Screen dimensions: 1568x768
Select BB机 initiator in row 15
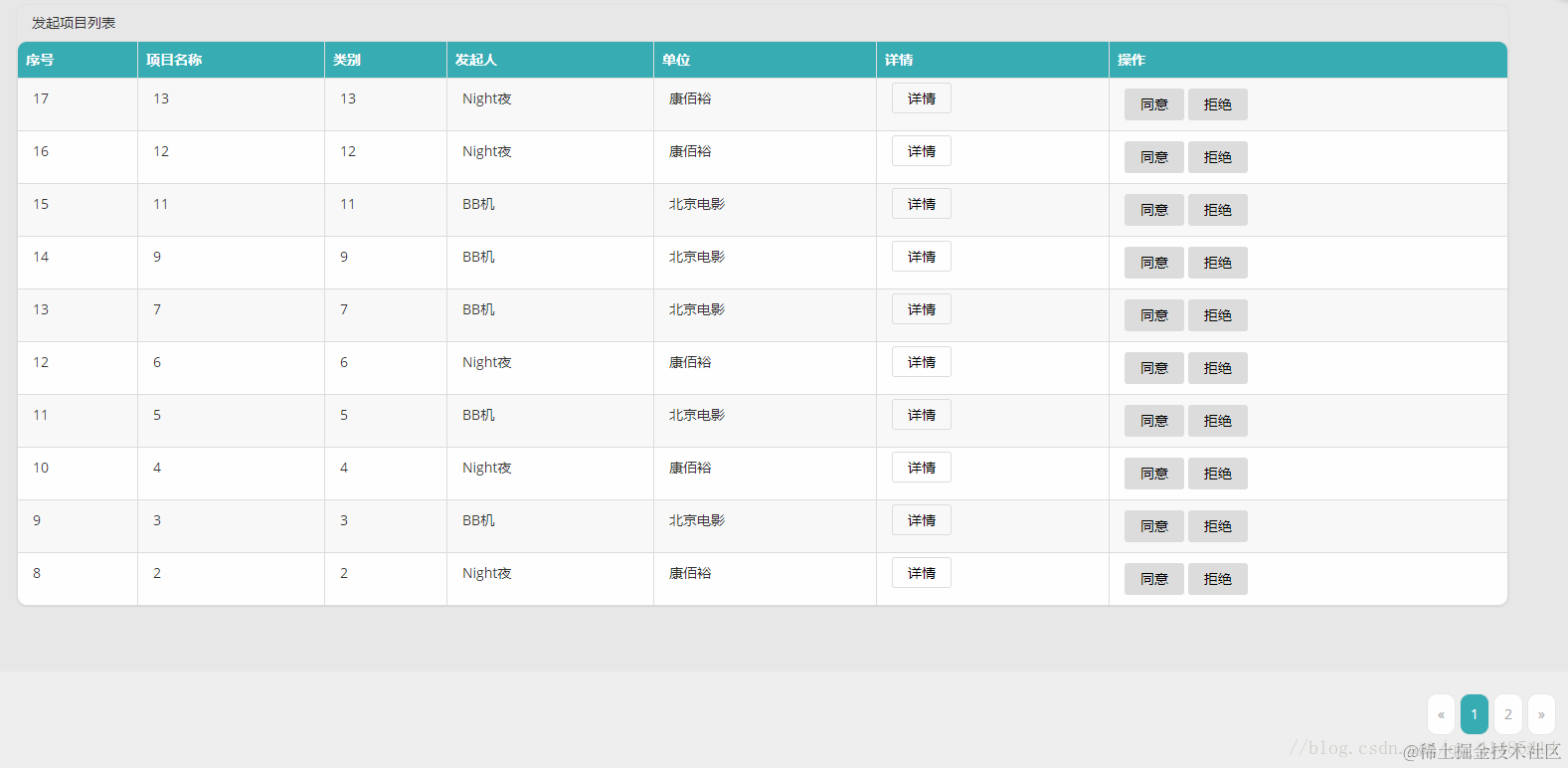pyautogui.click(x=478, y=204)
